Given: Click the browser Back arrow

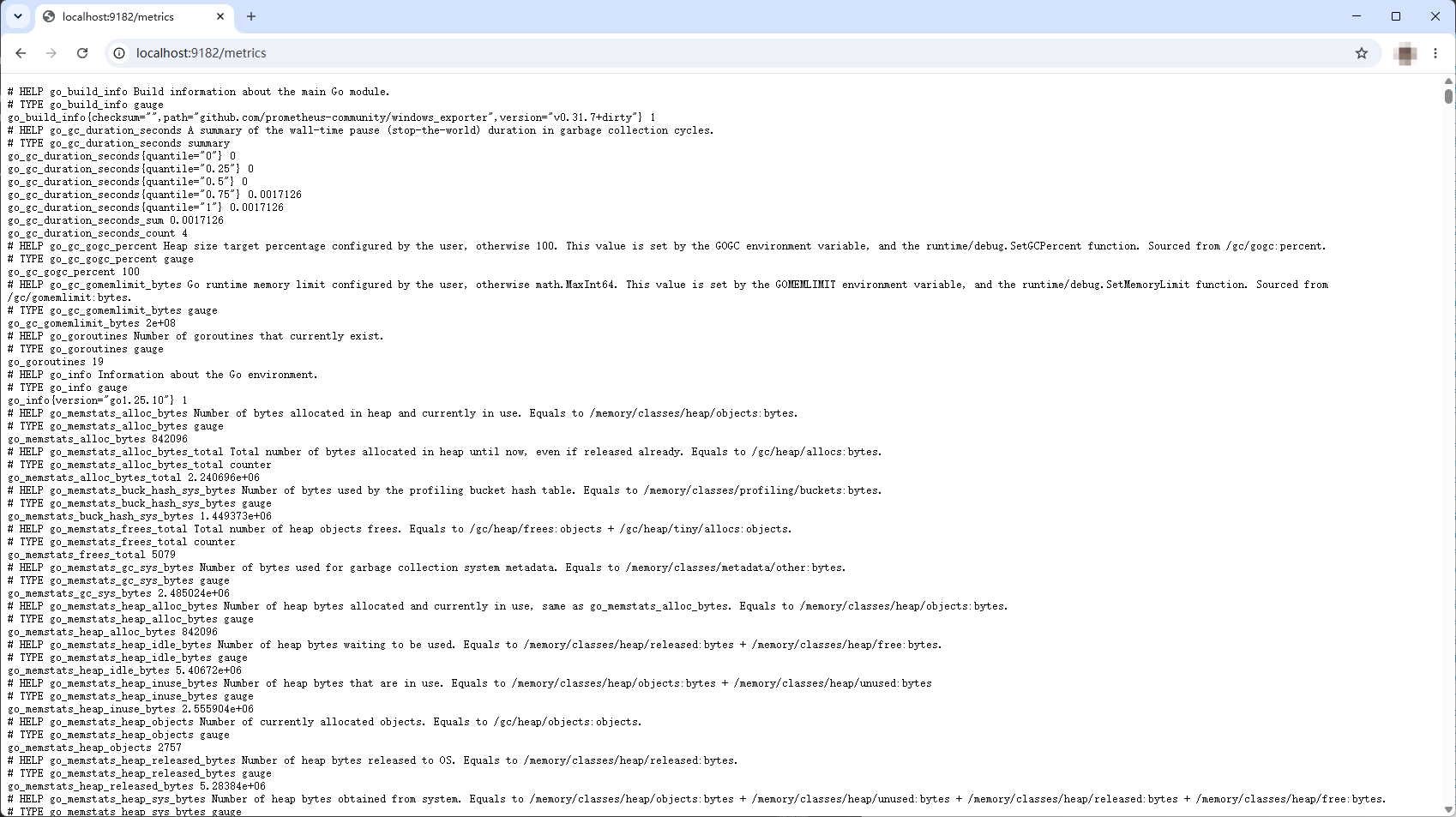Looking at the screenshot, I should tap(21, 53).
